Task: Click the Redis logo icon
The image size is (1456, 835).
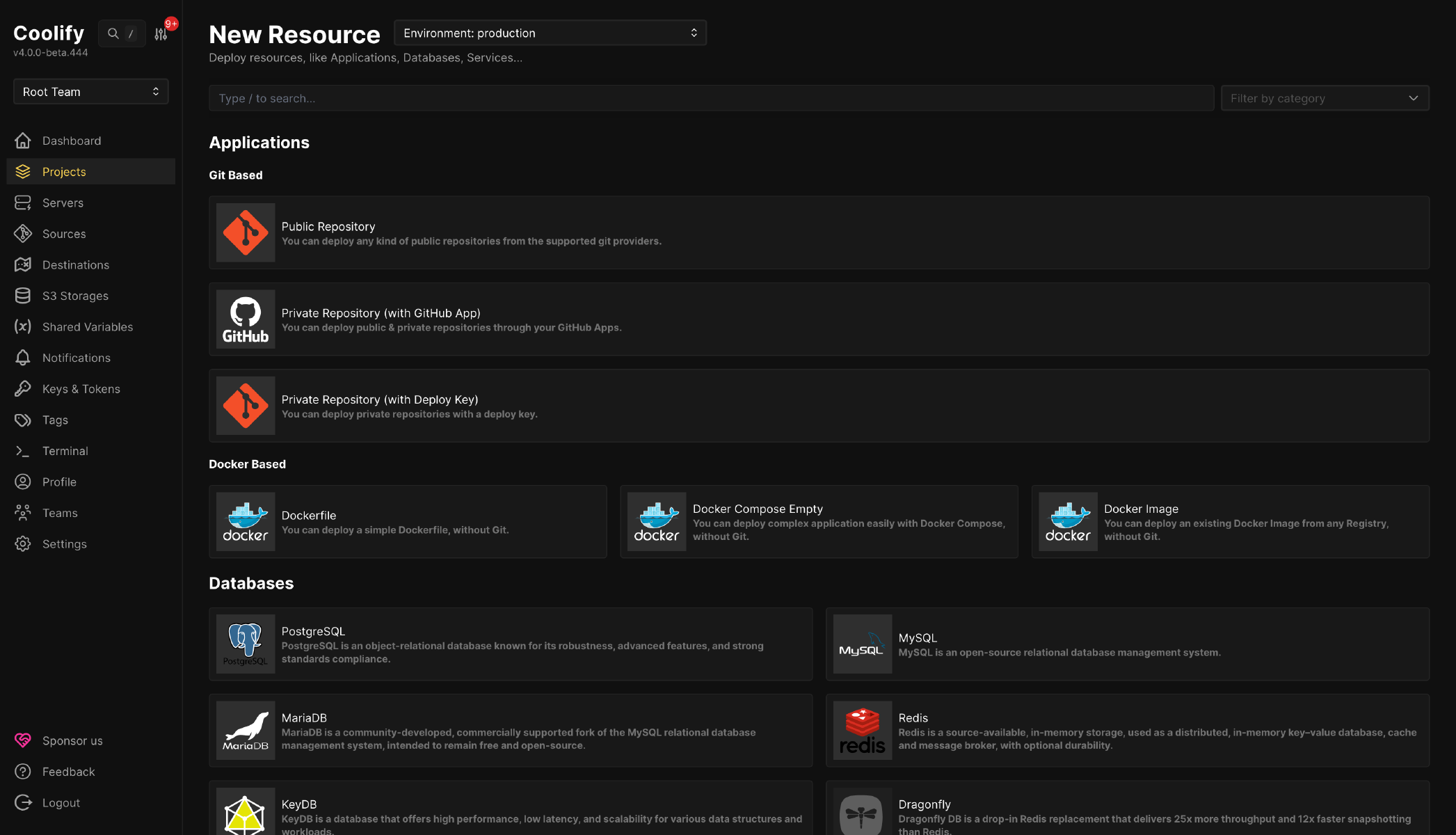Action: pos(862,731)
